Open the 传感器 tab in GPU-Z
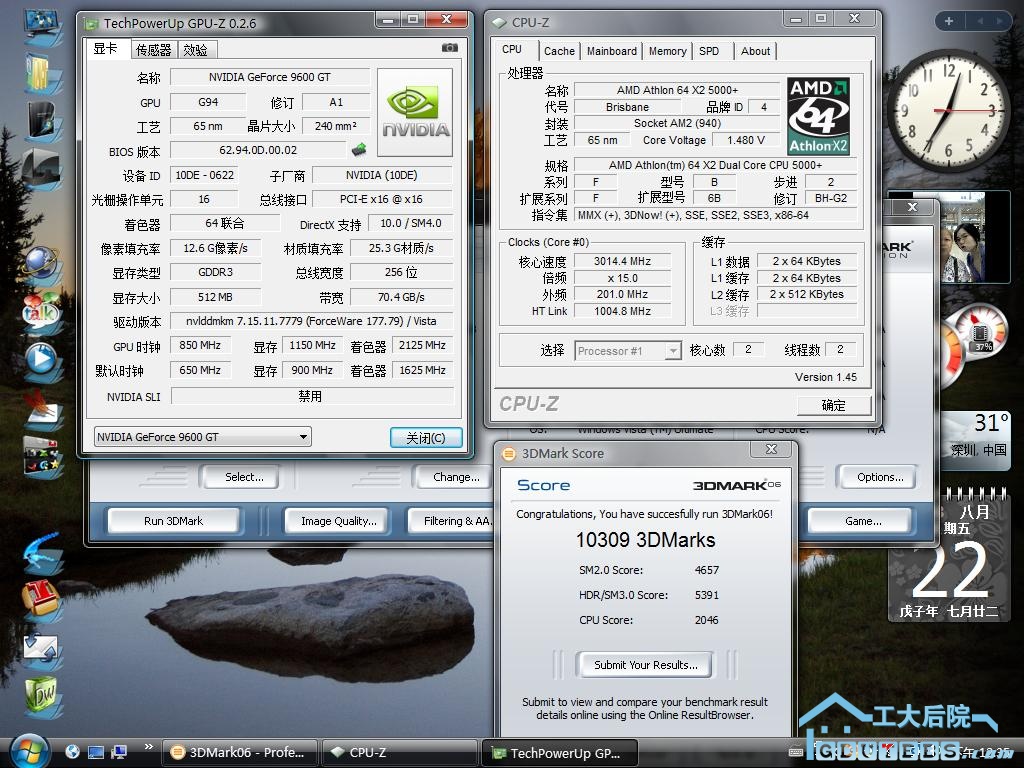Screen dimensions: 1024x768 click(153, 50)
